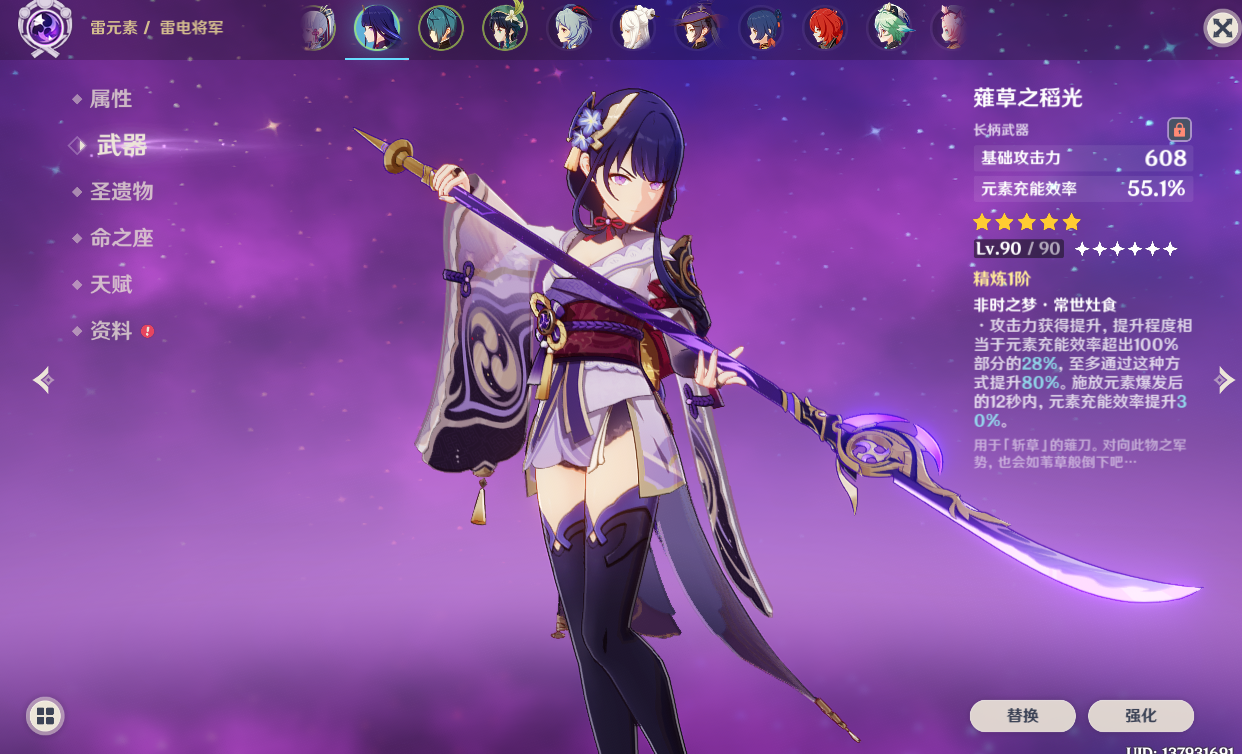Go to the 天赋 talents tab
Screen dimensions: 1242x754
(110, 285)
